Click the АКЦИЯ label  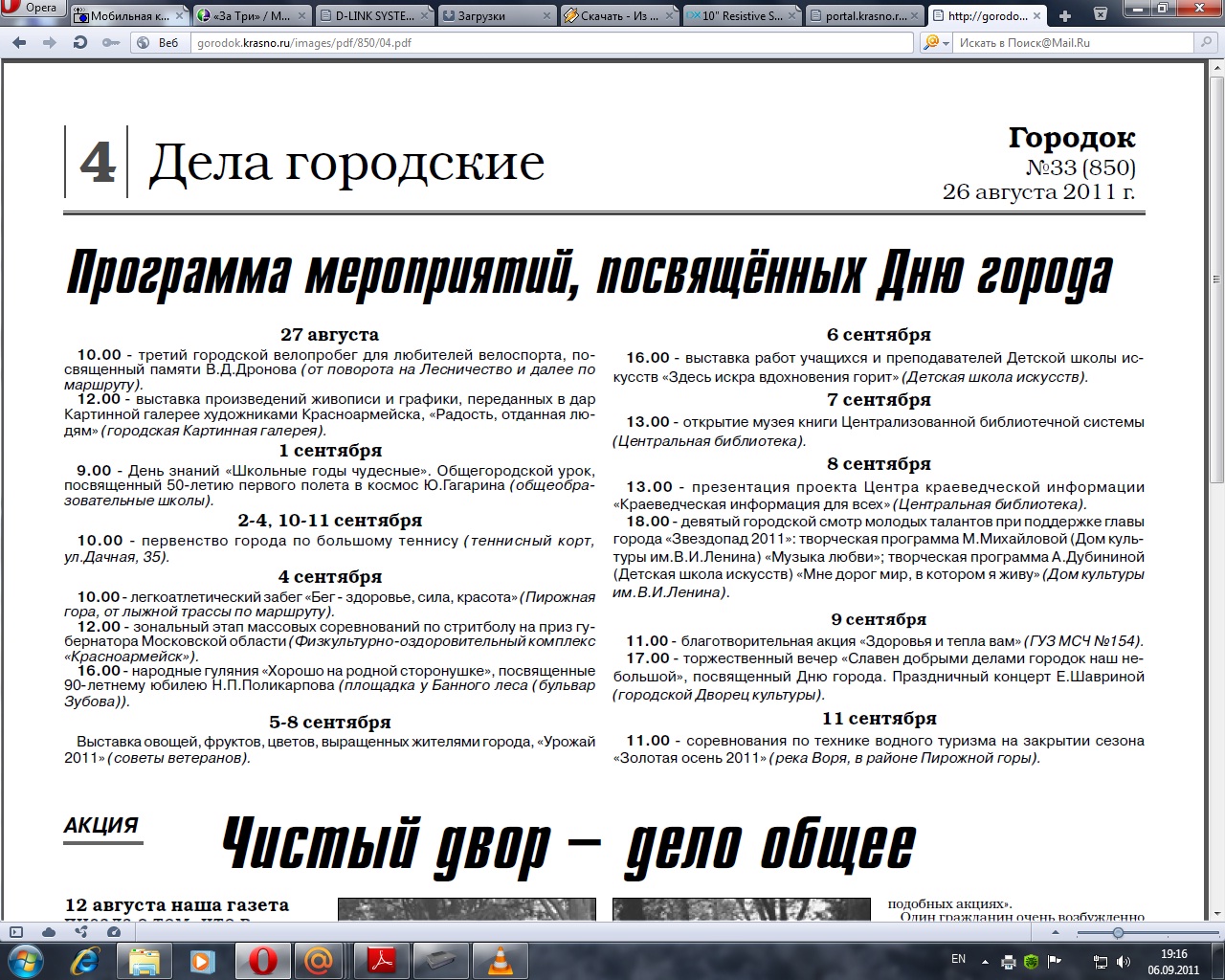tap(101, 825)
